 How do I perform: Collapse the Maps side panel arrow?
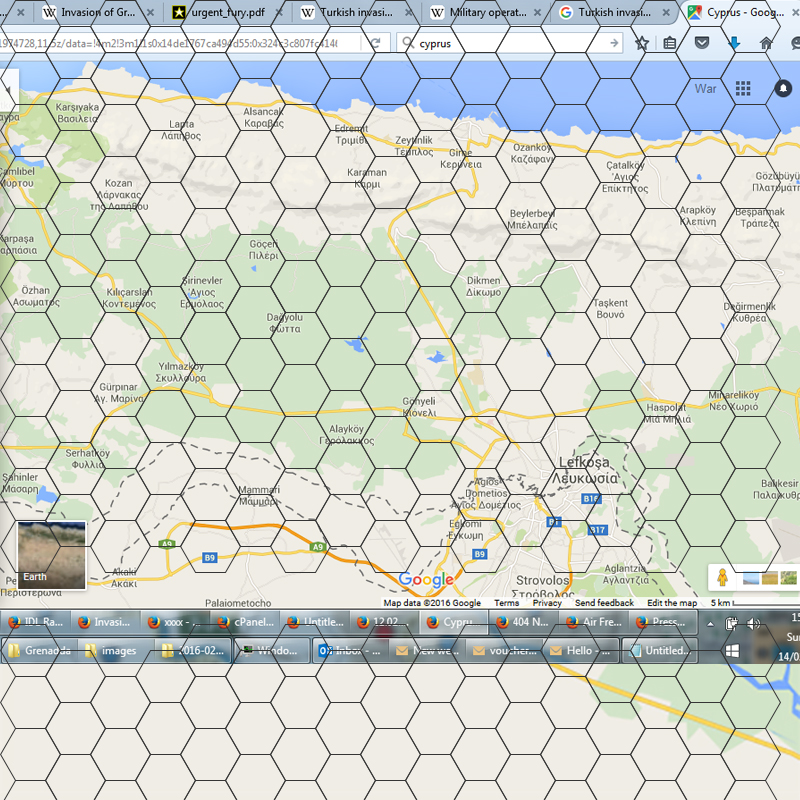pyautogui.click(x=9, y=90)
